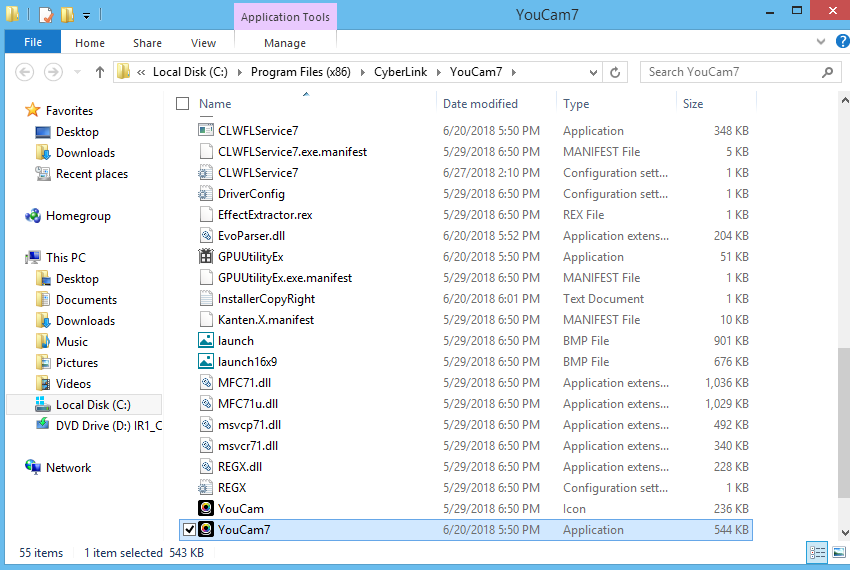The width and height of the screenshot is (850, 570).
Task: Select Local Disk (C:) in navigation pane
Action: [84, 405]
